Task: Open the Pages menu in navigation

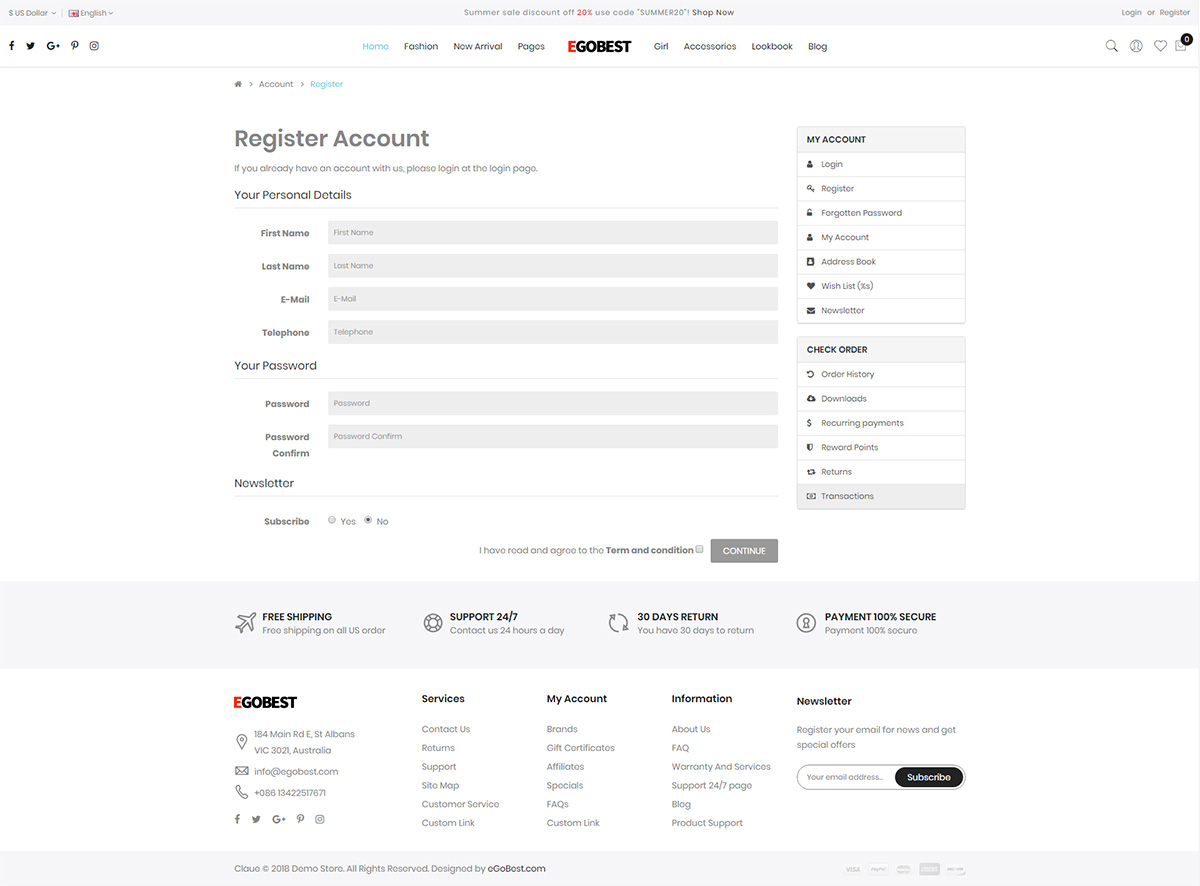Action: coord(531,47)
